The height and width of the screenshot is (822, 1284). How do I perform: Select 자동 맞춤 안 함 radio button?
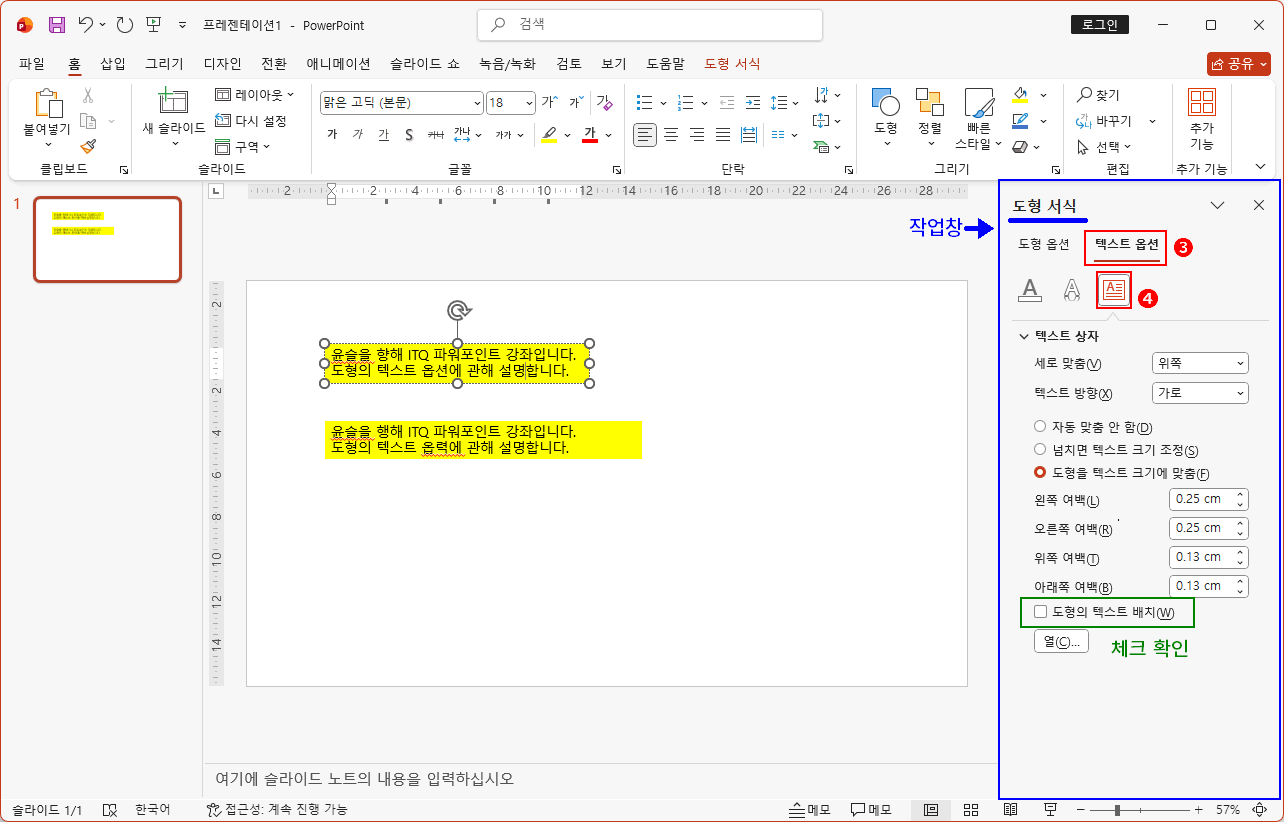coord(1039,425)
